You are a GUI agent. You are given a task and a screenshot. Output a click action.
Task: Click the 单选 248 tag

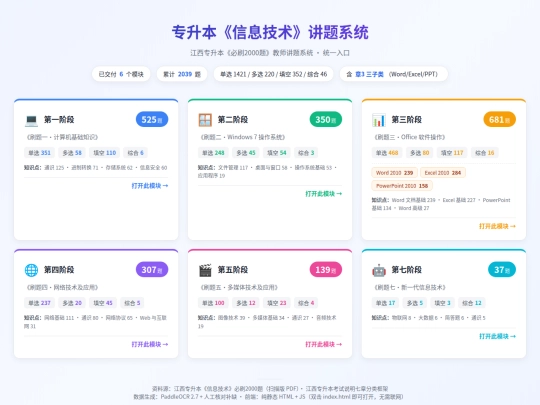pos(213,153)
